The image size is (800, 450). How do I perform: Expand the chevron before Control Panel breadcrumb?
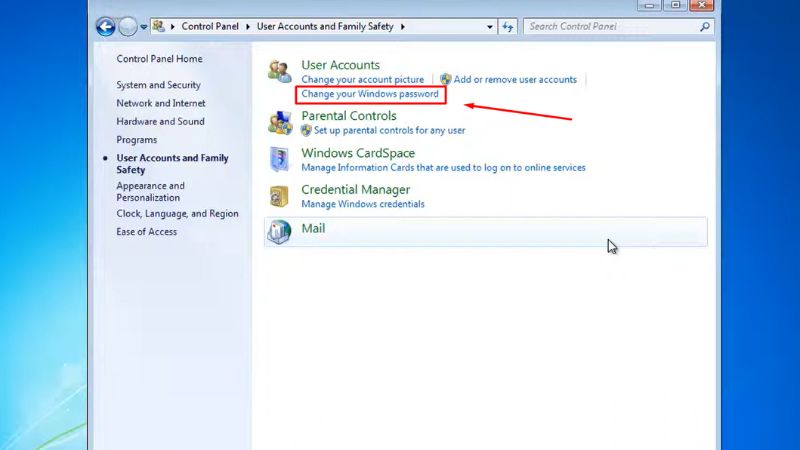pos(172,27)
